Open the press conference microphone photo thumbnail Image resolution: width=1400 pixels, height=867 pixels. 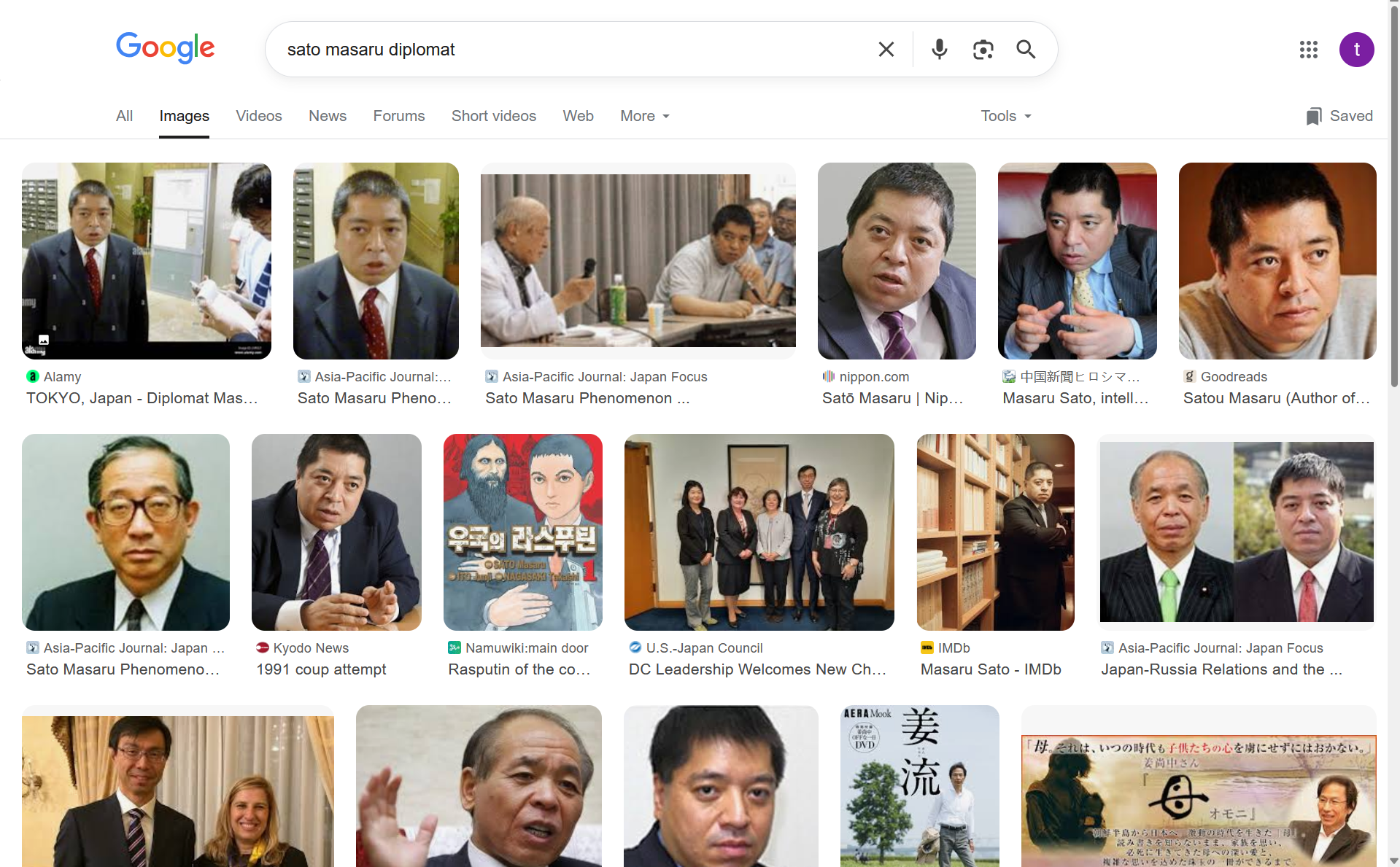(638, 261)
